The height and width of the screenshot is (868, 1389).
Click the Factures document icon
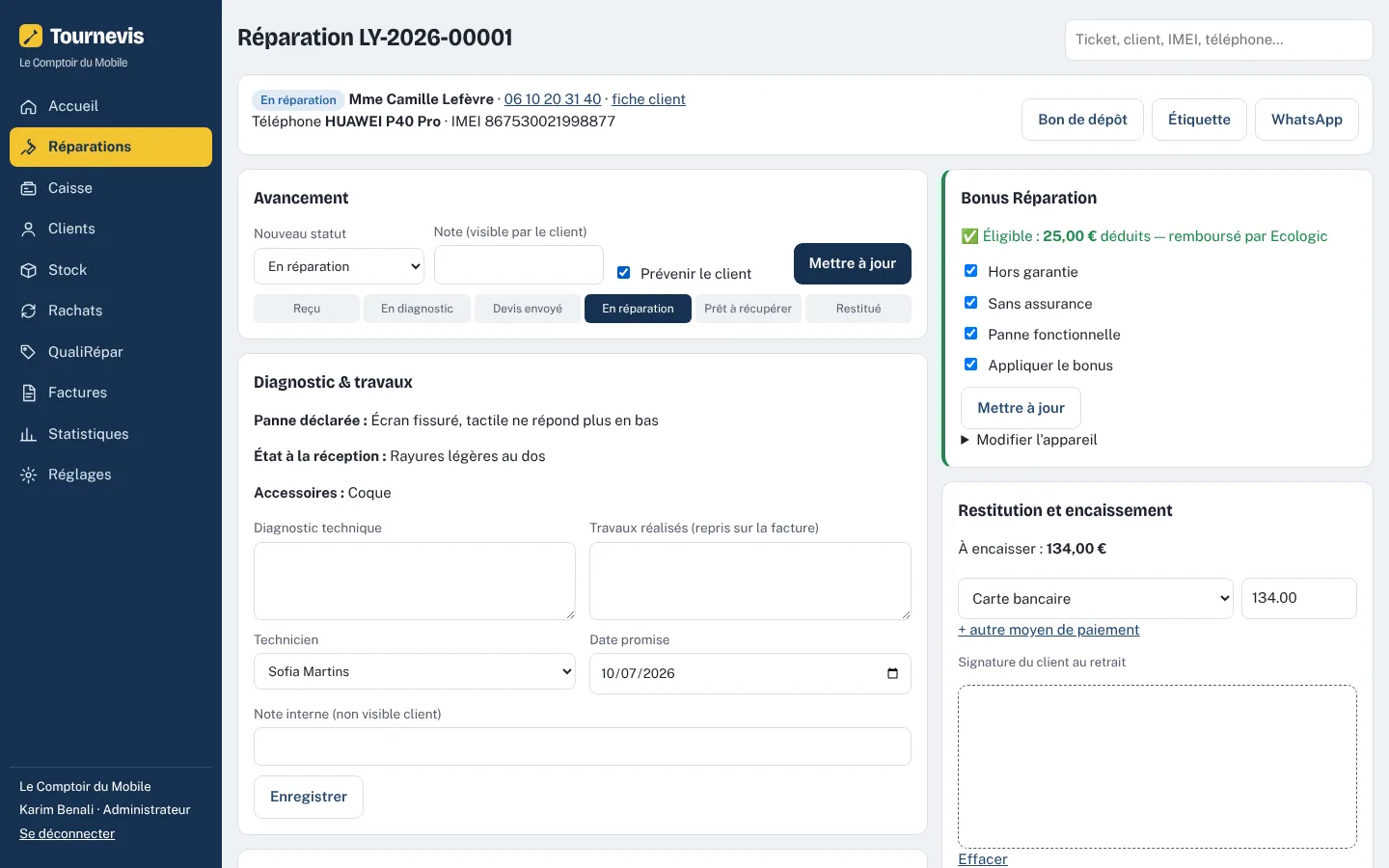tap(29, 393)
